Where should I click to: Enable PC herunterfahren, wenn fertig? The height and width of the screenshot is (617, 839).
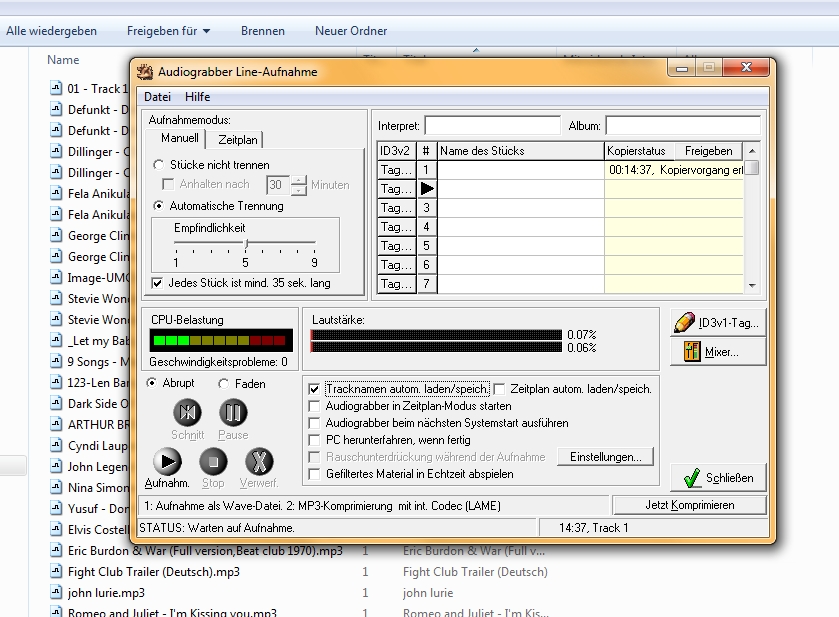(x=315, y=440)
